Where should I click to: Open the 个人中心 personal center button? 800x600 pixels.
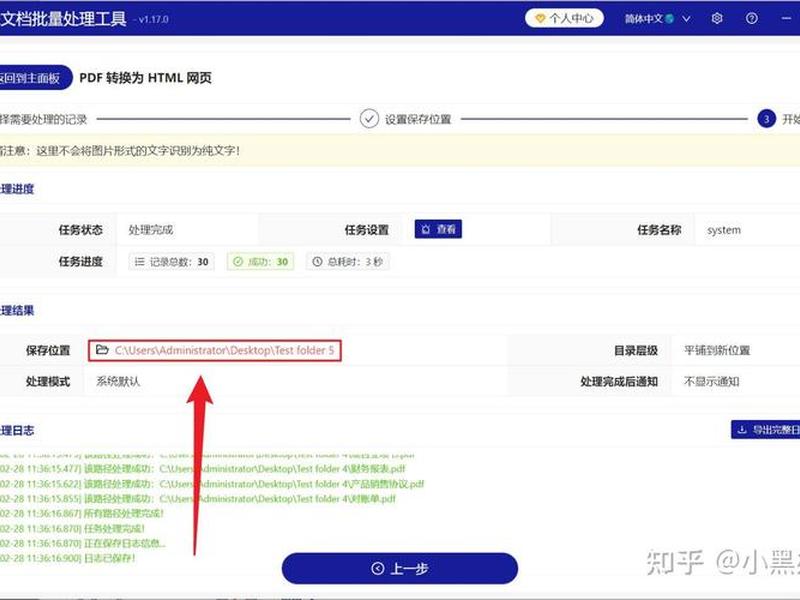(x=564, y=18)
